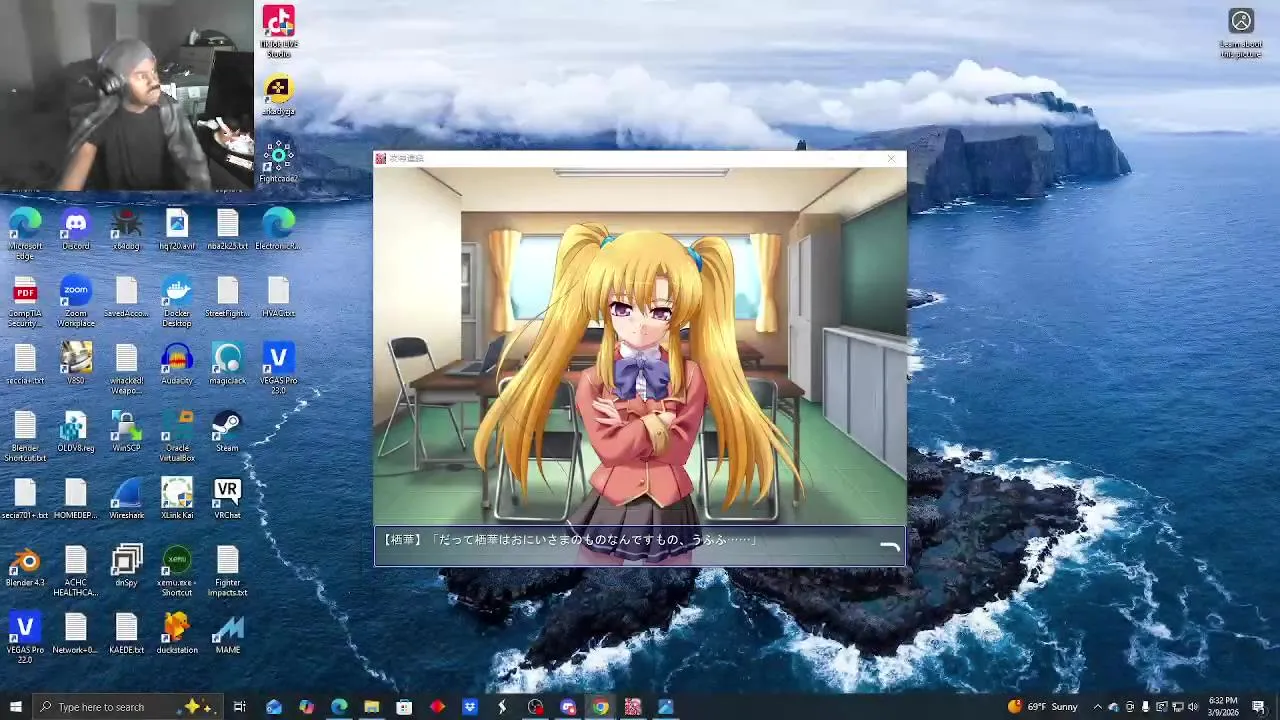The width and height of the screenshot is (1280, 720).
Task: Open Outlook from the taskbar
Action: (274, 707)
